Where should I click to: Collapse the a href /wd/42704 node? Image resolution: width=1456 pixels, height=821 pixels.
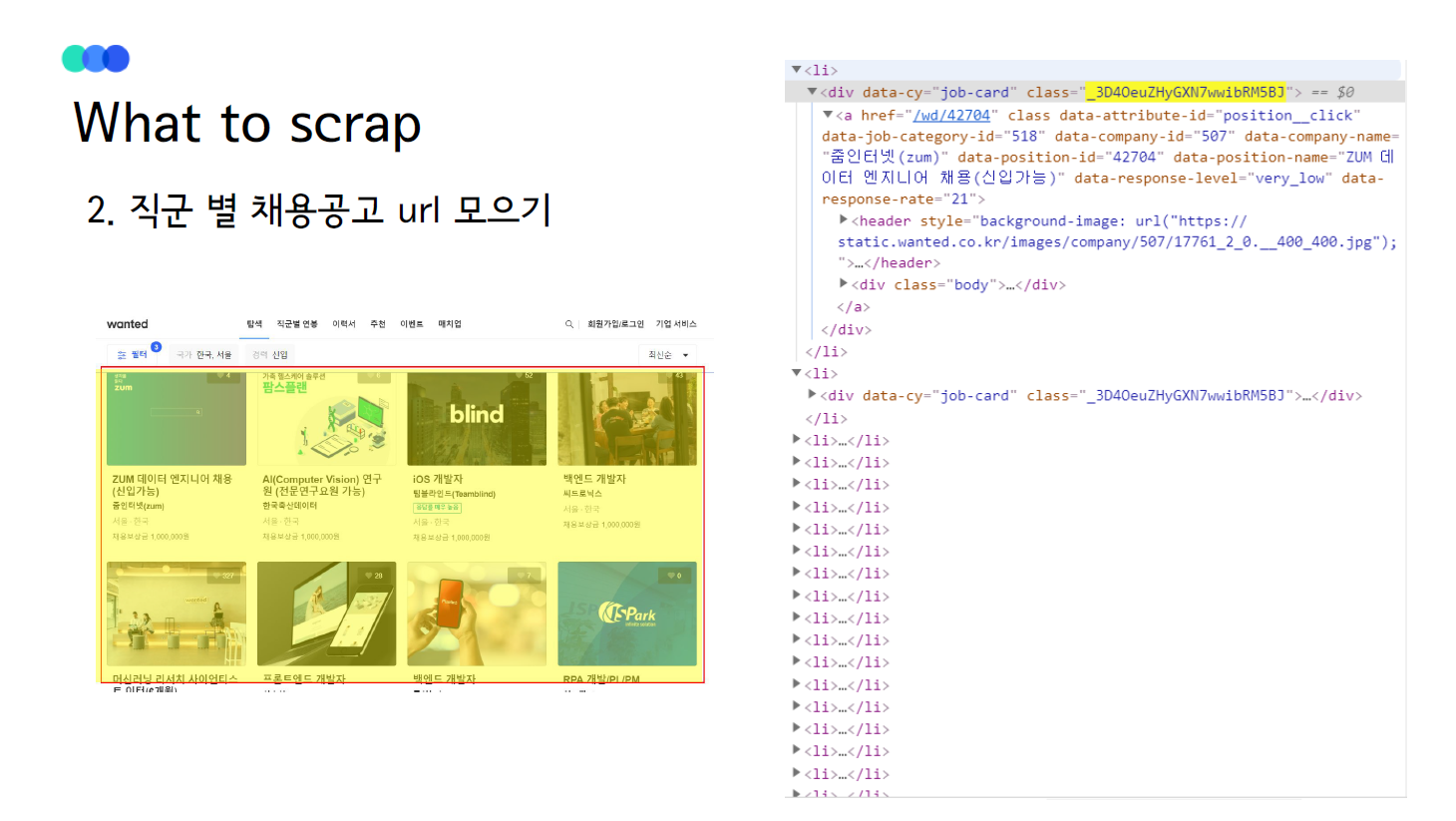[x=828, y=115]
